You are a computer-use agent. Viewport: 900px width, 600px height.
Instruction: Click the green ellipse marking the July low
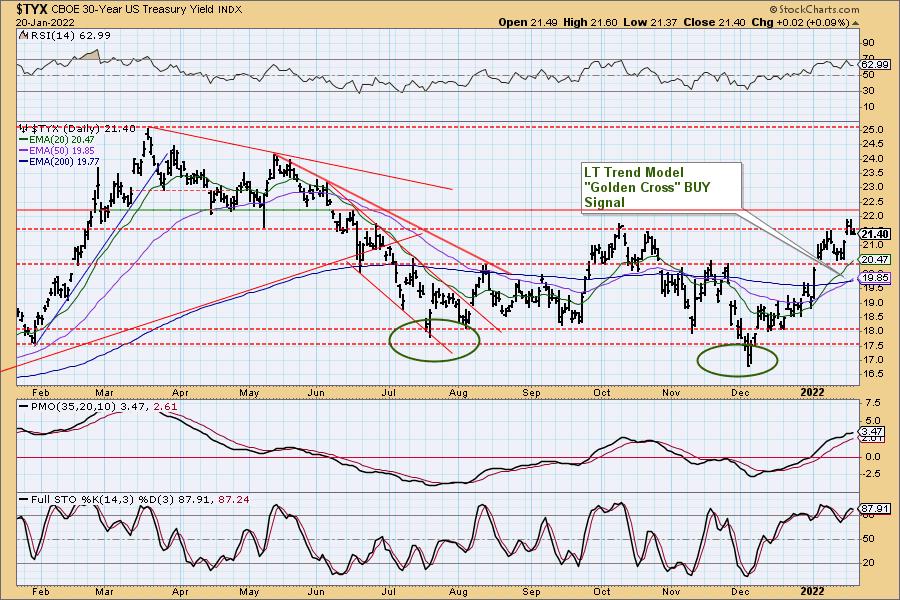[x=434, y=340]
